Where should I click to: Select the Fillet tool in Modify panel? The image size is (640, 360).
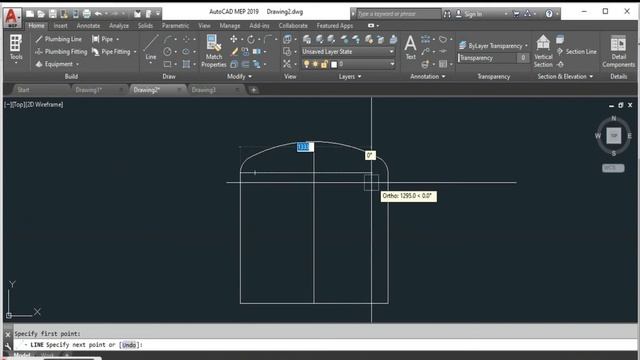(268, 39)
